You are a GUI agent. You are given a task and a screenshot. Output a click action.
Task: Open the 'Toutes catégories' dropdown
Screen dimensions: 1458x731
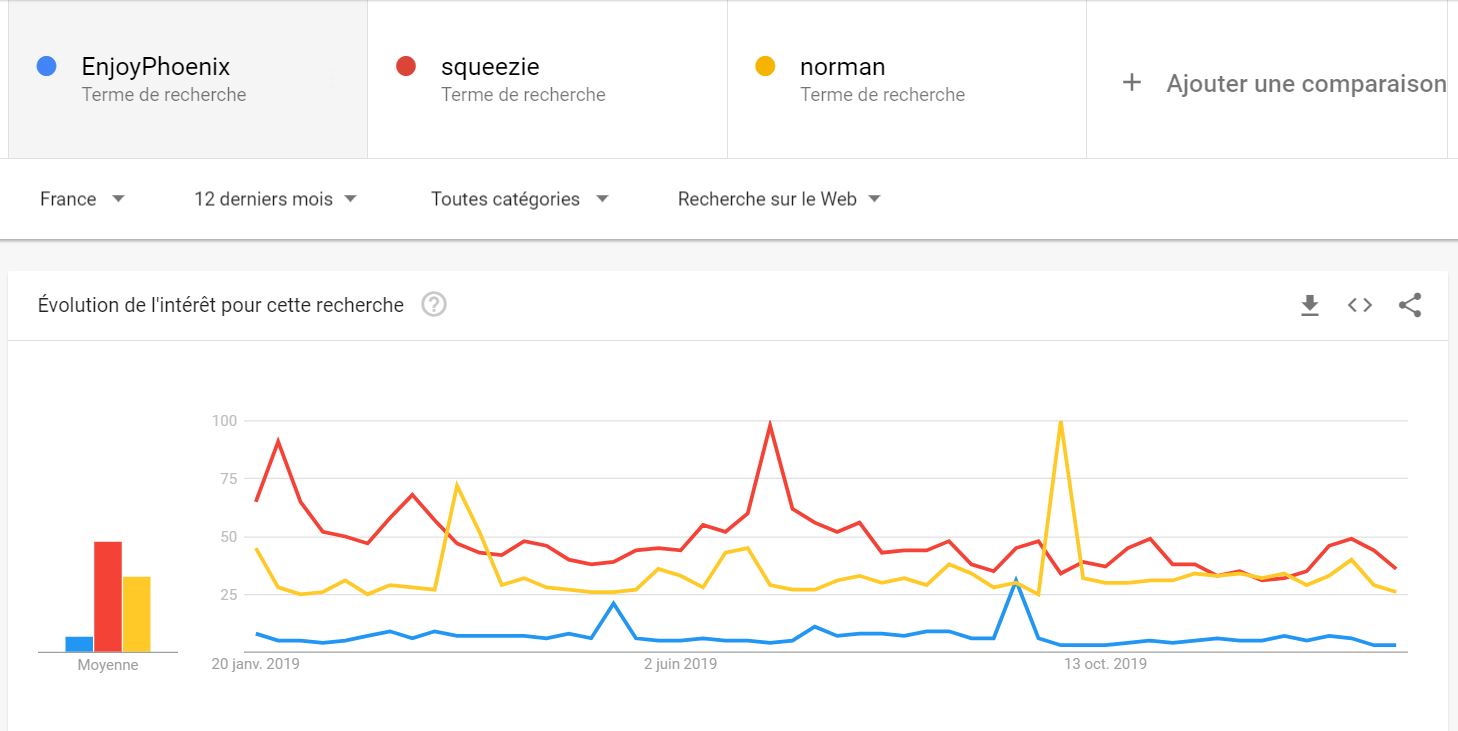pyautogui.click(x=519, y=199)
